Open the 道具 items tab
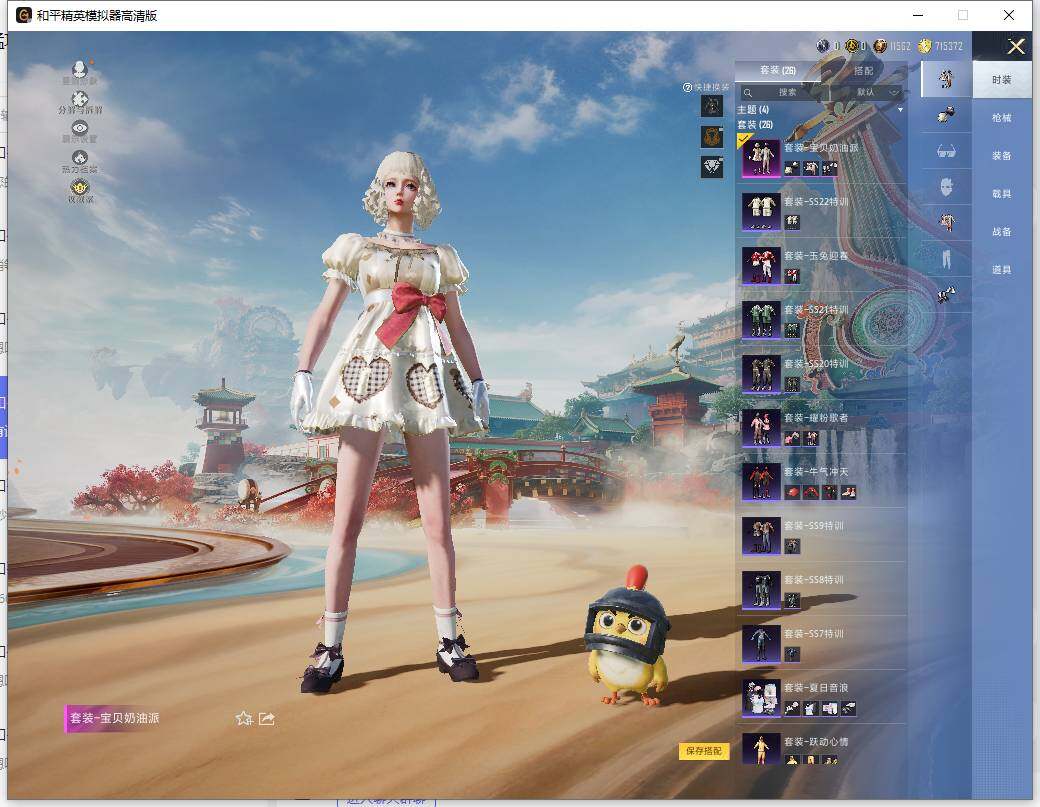The width and height of the screenshot is (1040, 807). 1002,270
